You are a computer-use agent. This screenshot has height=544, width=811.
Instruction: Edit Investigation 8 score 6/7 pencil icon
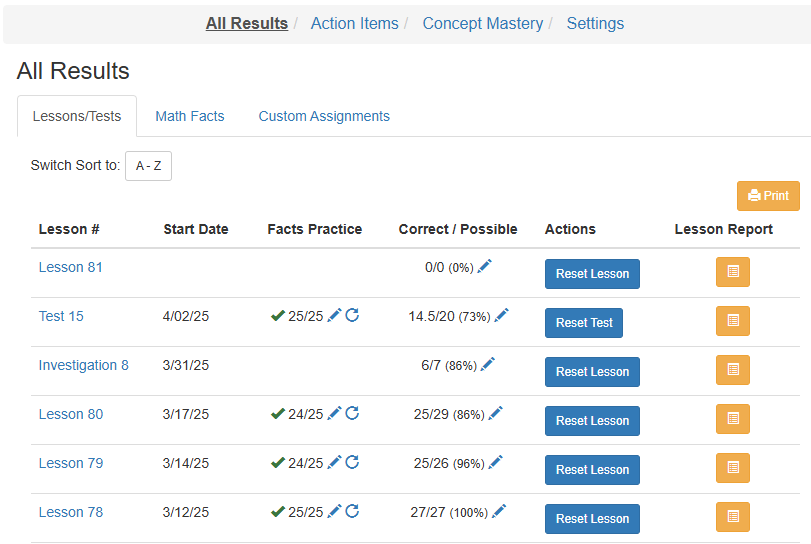point(487,364)
